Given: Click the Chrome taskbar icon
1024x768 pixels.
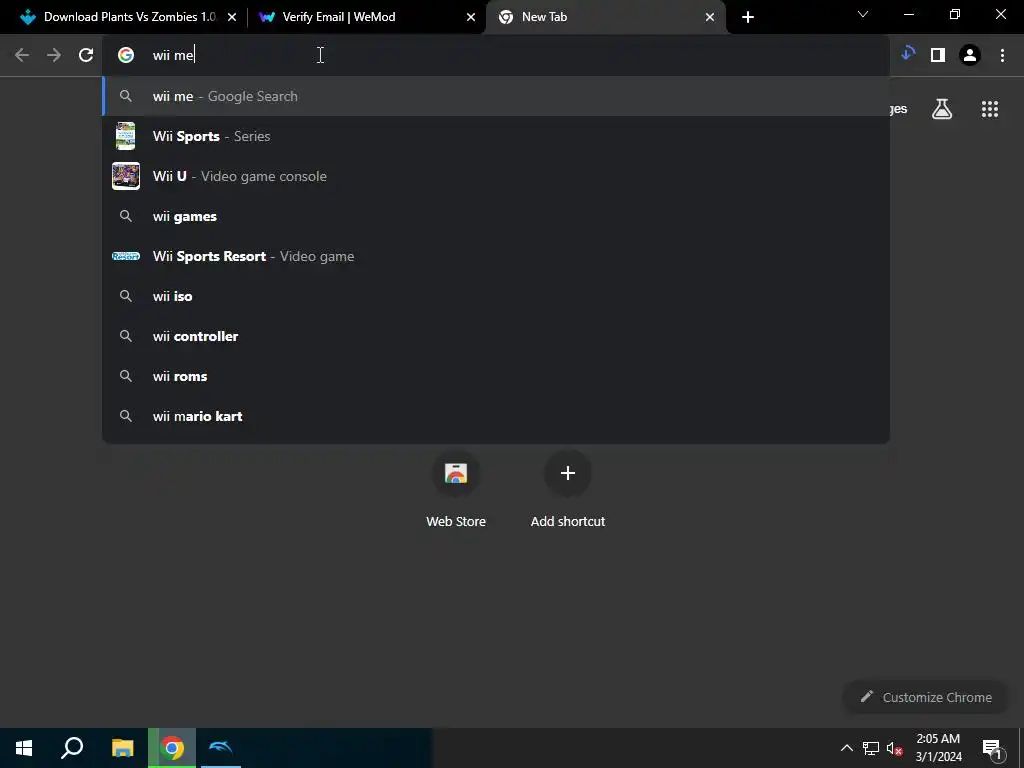Looking at the screenshot, I should coord(172,748).
